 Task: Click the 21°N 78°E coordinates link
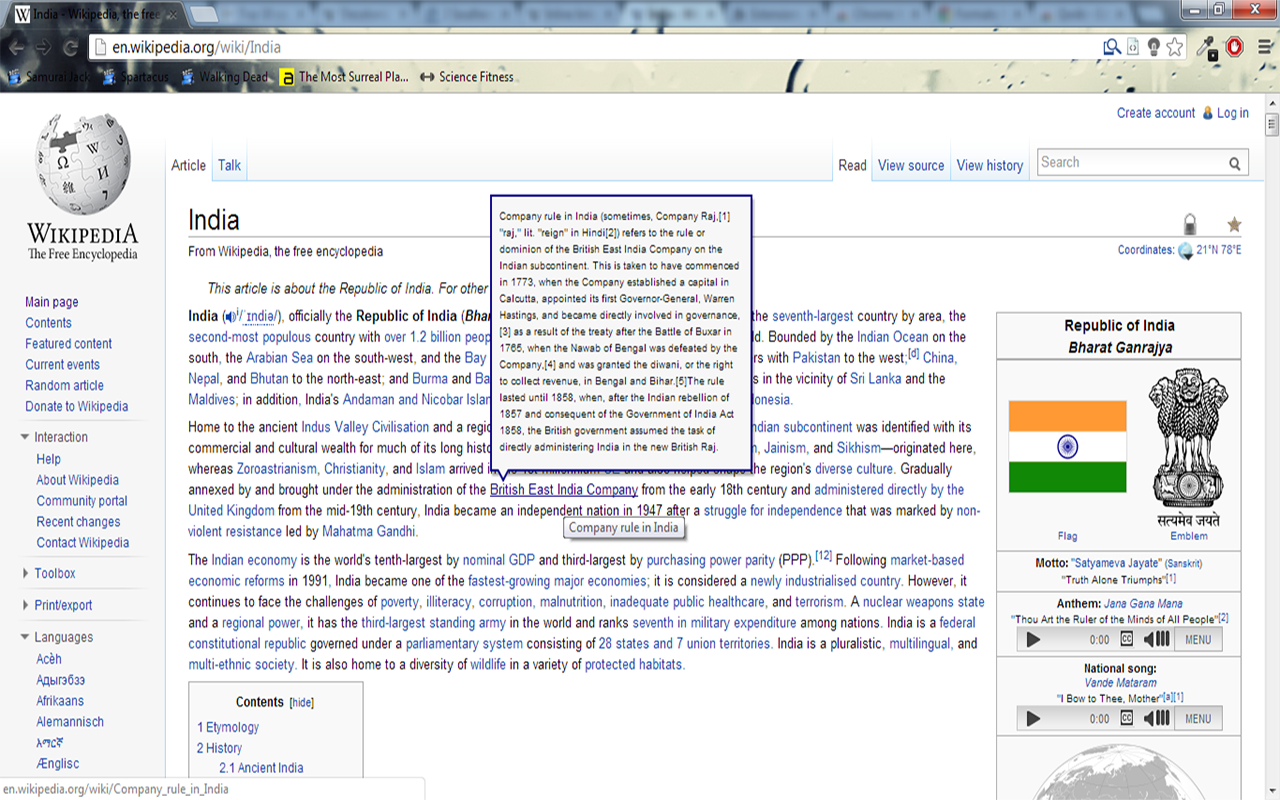[x=1219, y=250]
